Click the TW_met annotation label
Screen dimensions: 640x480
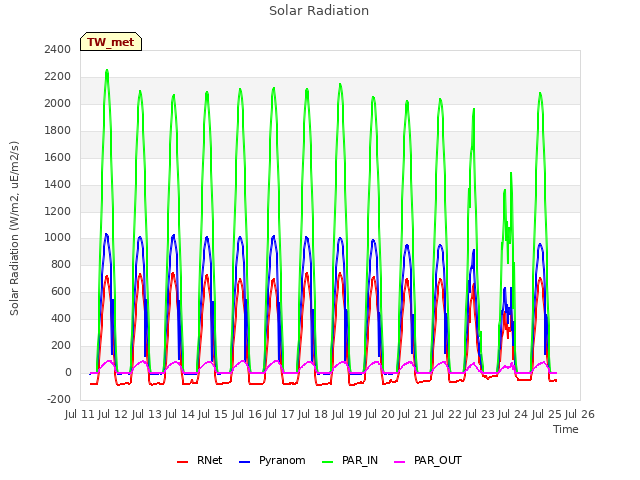click(x=111, y=42)
